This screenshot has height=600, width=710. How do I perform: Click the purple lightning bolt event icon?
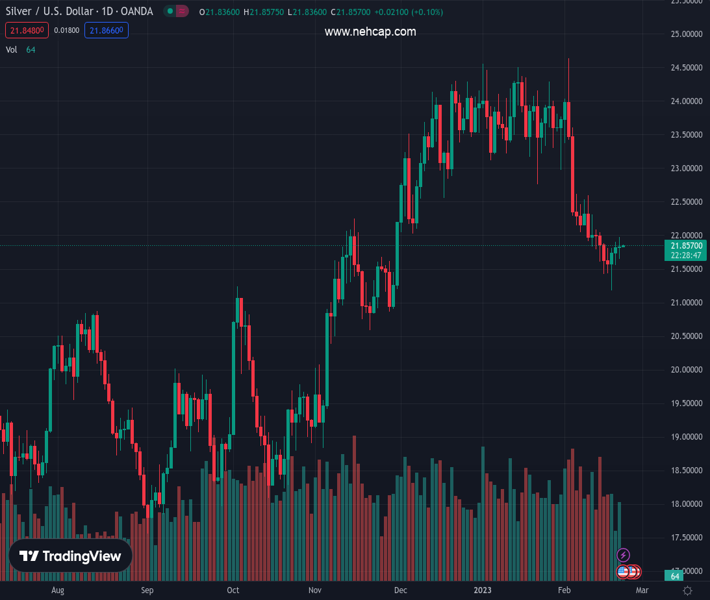click(624, 555)
